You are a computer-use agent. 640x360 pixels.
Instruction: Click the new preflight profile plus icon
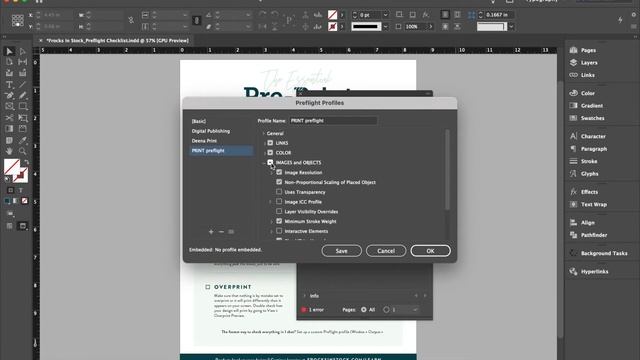211,232
